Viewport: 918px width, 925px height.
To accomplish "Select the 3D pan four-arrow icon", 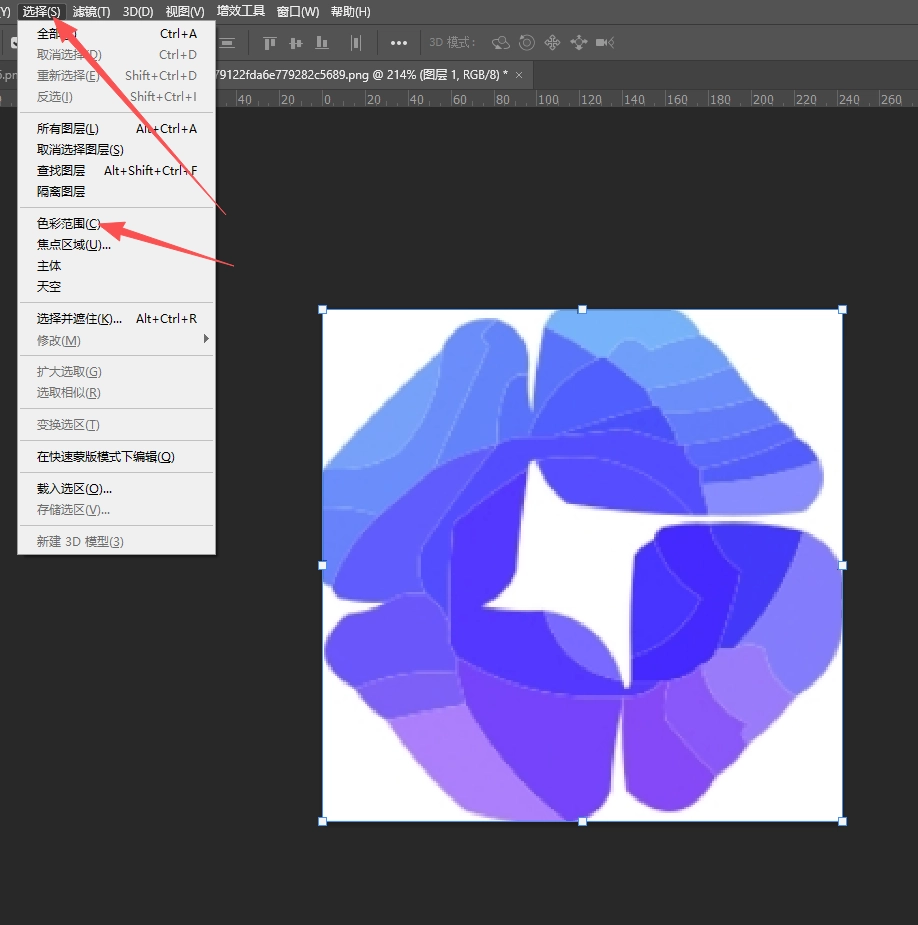I will pyautogui.click(x=552, y=43).
